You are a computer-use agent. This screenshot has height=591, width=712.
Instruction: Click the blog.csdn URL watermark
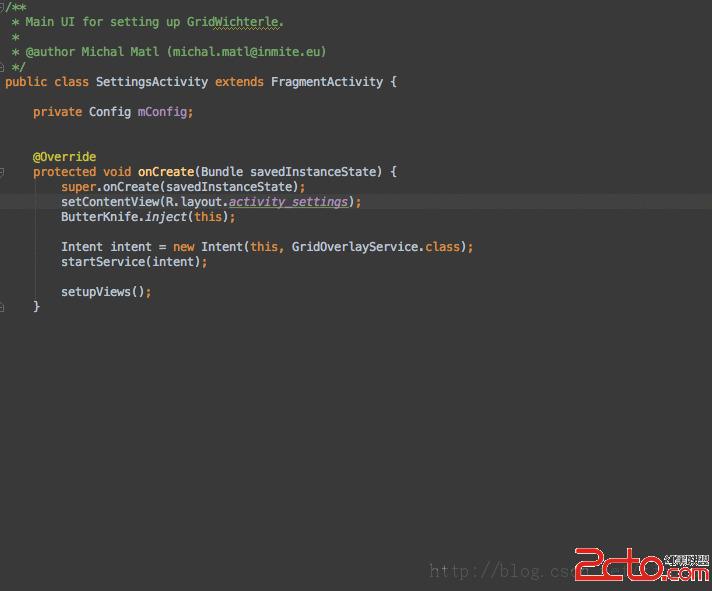point(502,571)
